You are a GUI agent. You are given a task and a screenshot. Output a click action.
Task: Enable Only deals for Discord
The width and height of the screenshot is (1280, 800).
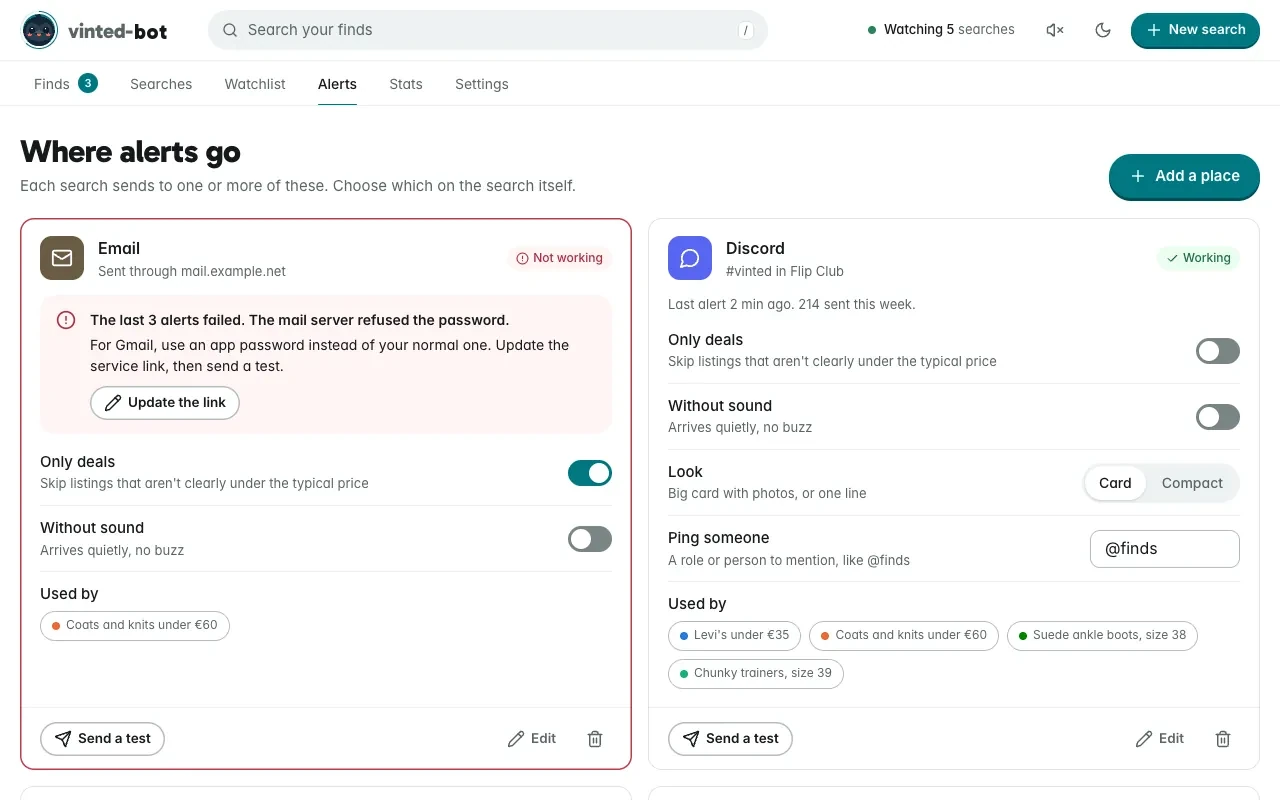pyautogui.click(x=1218, y=351)
